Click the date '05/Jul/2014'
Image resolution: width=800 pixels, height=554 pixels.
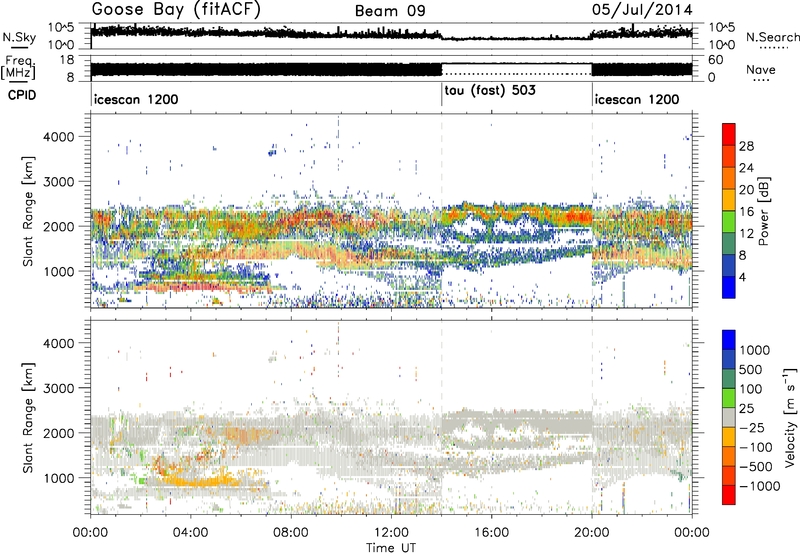pyautogui.click(x=642, y=10)
